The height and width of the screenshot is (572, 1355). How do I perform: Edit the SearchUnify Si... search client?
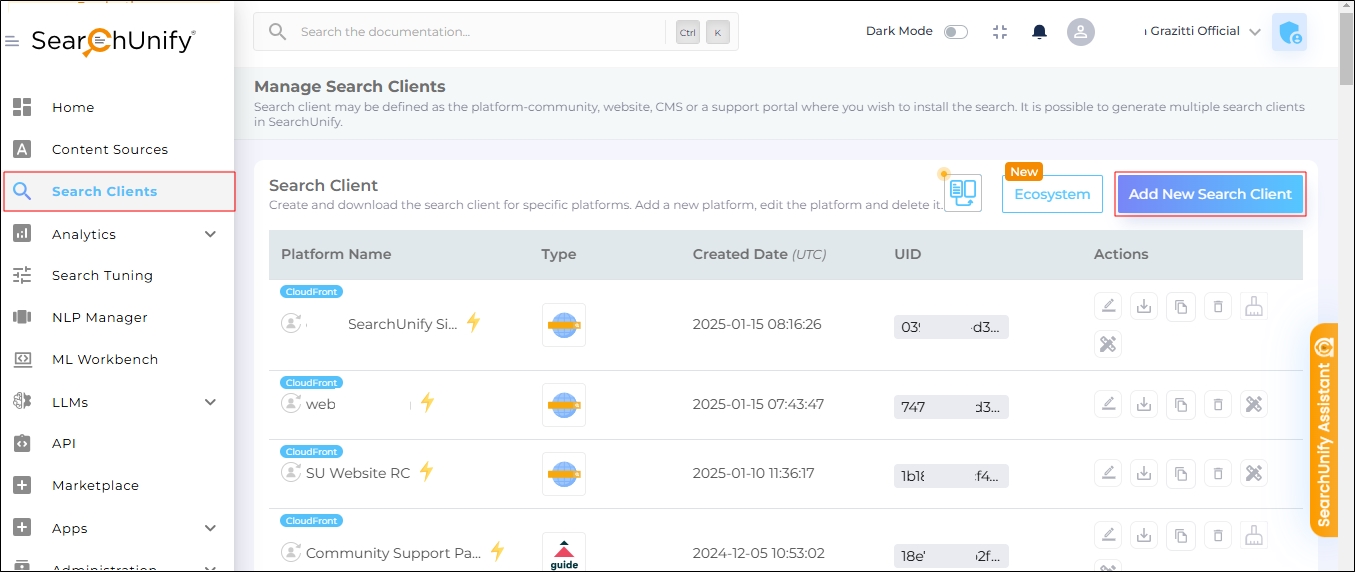click(1108, 307)
